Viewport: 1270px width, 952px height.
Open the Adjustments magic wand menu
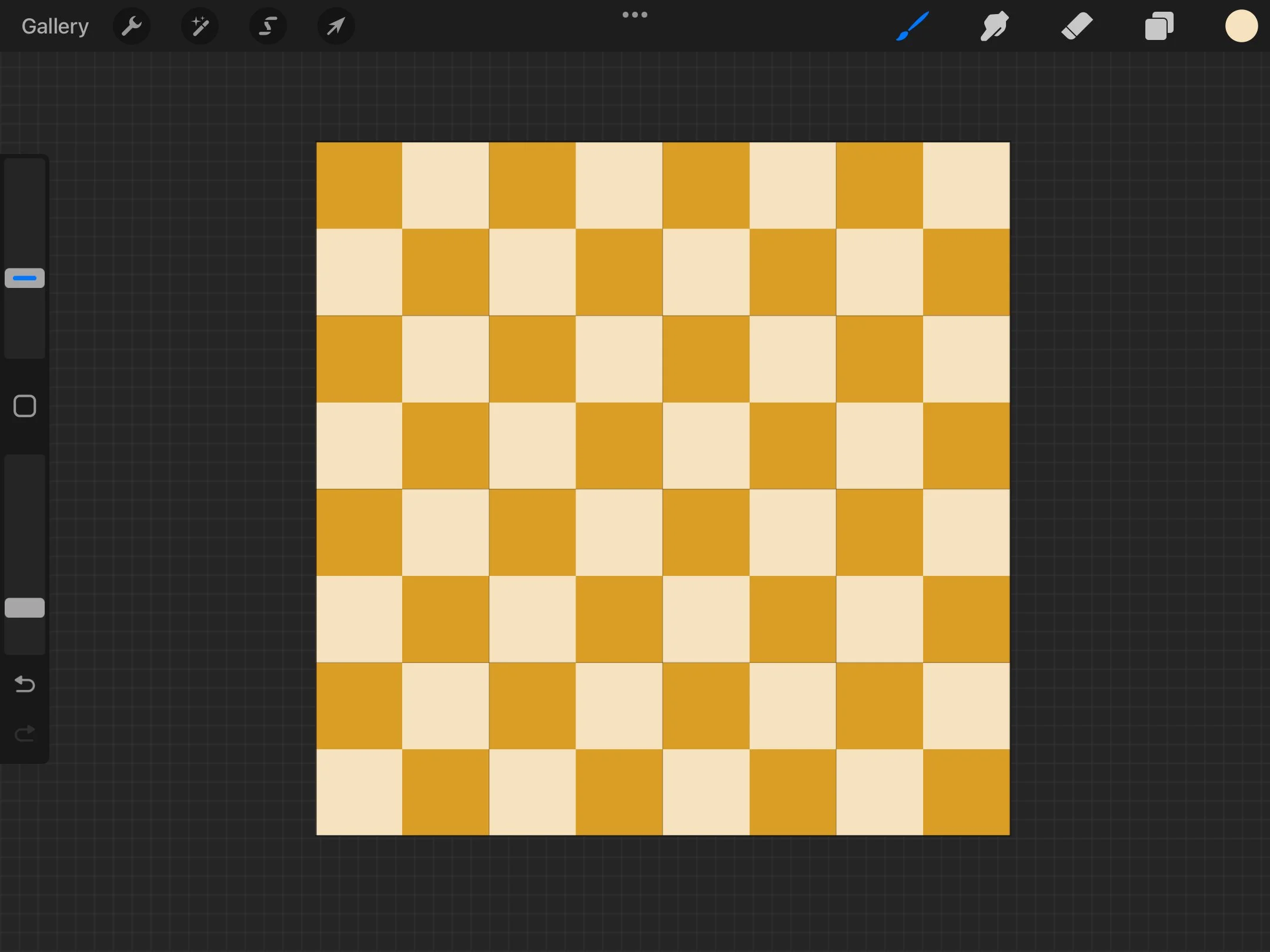tap(199, 25)
